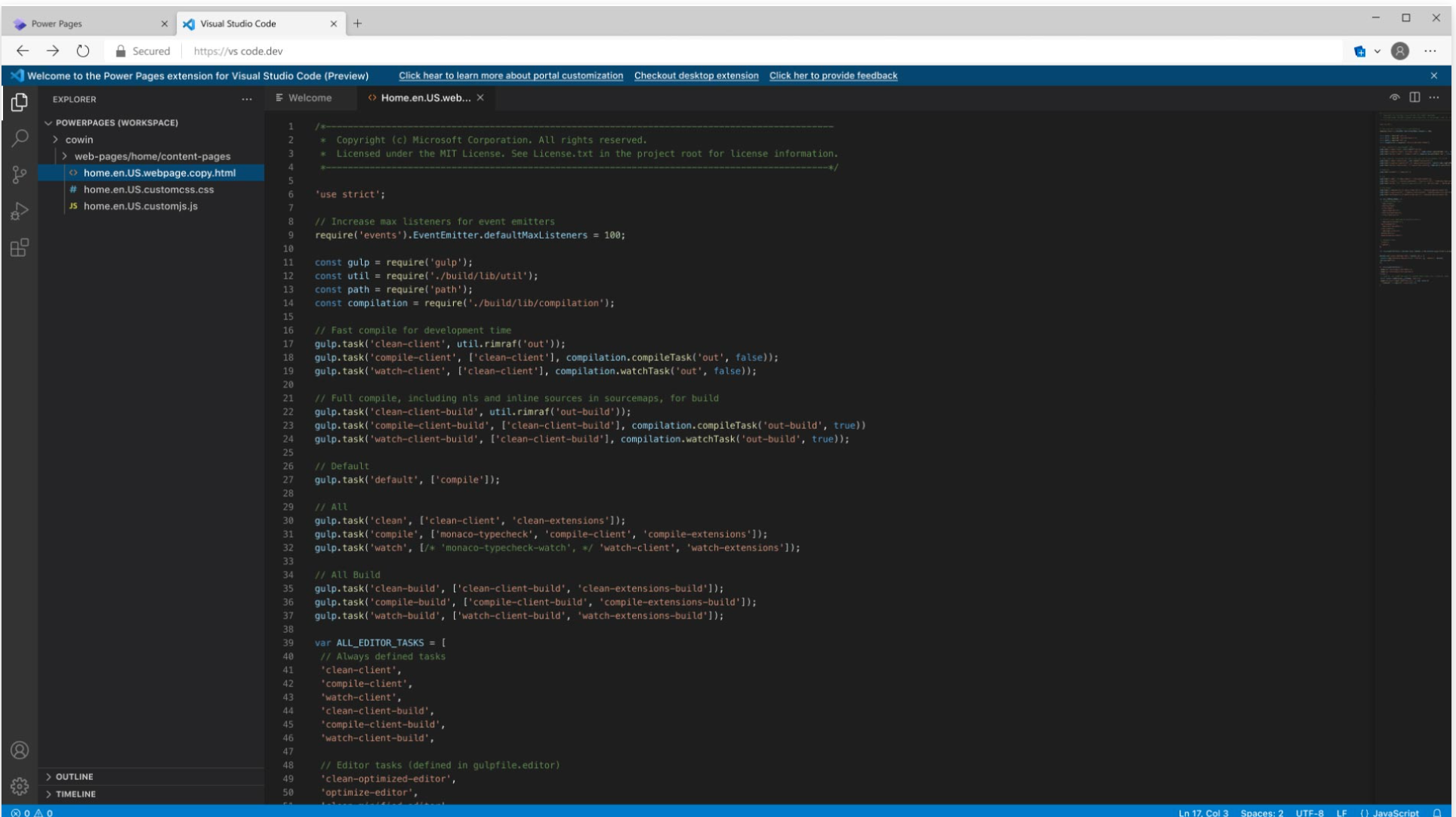Viewport: 1456px width, 817px height.
Task: Close the Power Pages browser tab
Action: pyautogui.click(x=165, y=24)
